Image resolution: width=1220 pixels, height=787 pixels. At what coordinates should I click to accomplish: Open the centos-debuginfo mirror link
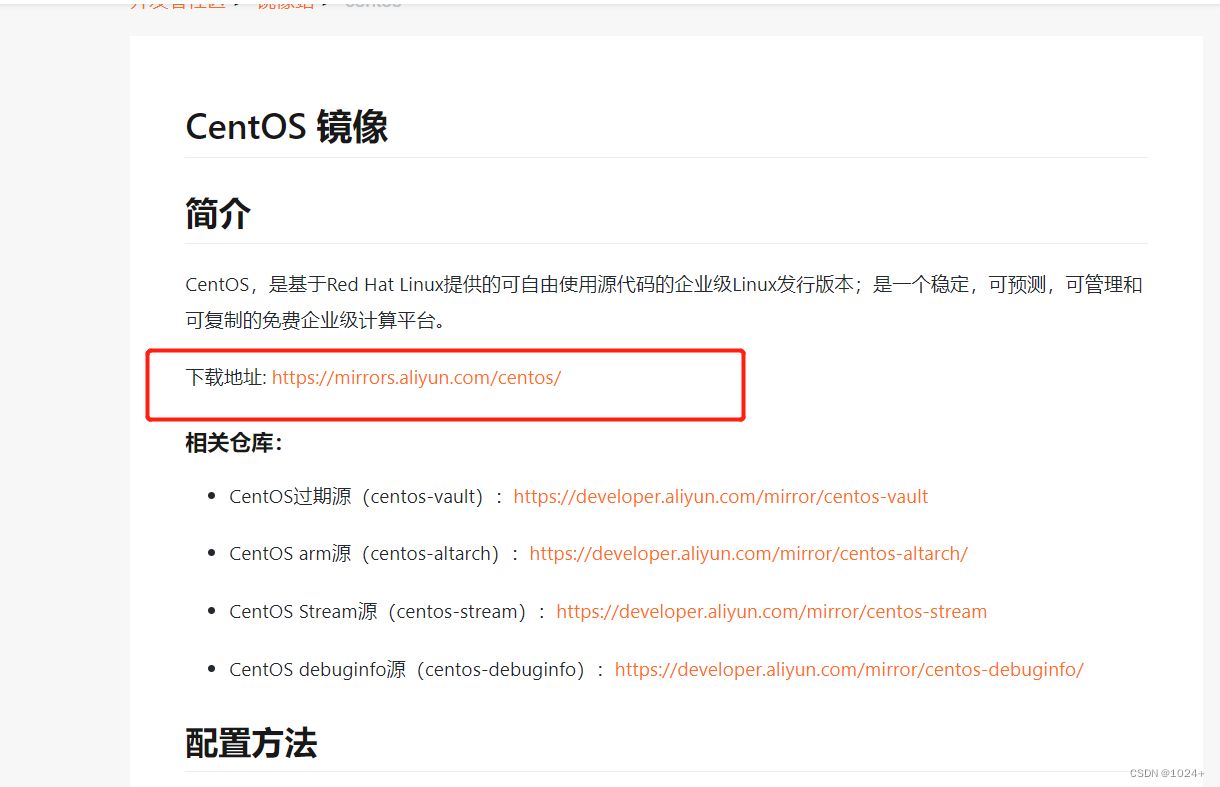[849, 669]
